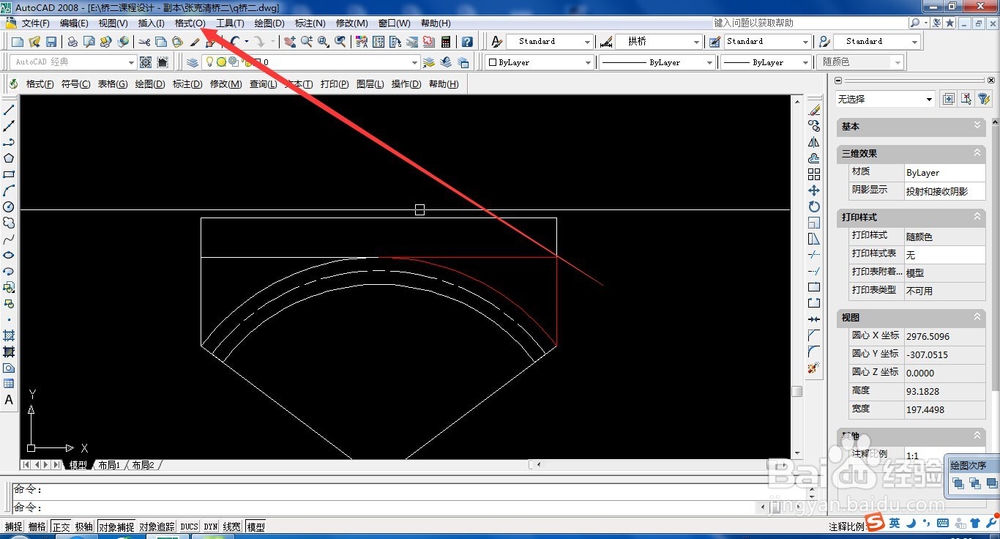Collapse the 三维效果 section
This screenshot has height=539, width=1000.
click(976, 153)
